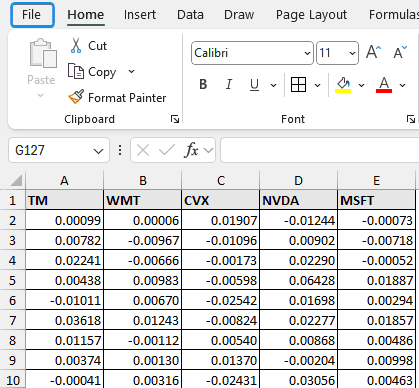Toggle Underline formatting
Image resolution: width=419 pixels, height=388 pixels.
[x=254, y=85]
